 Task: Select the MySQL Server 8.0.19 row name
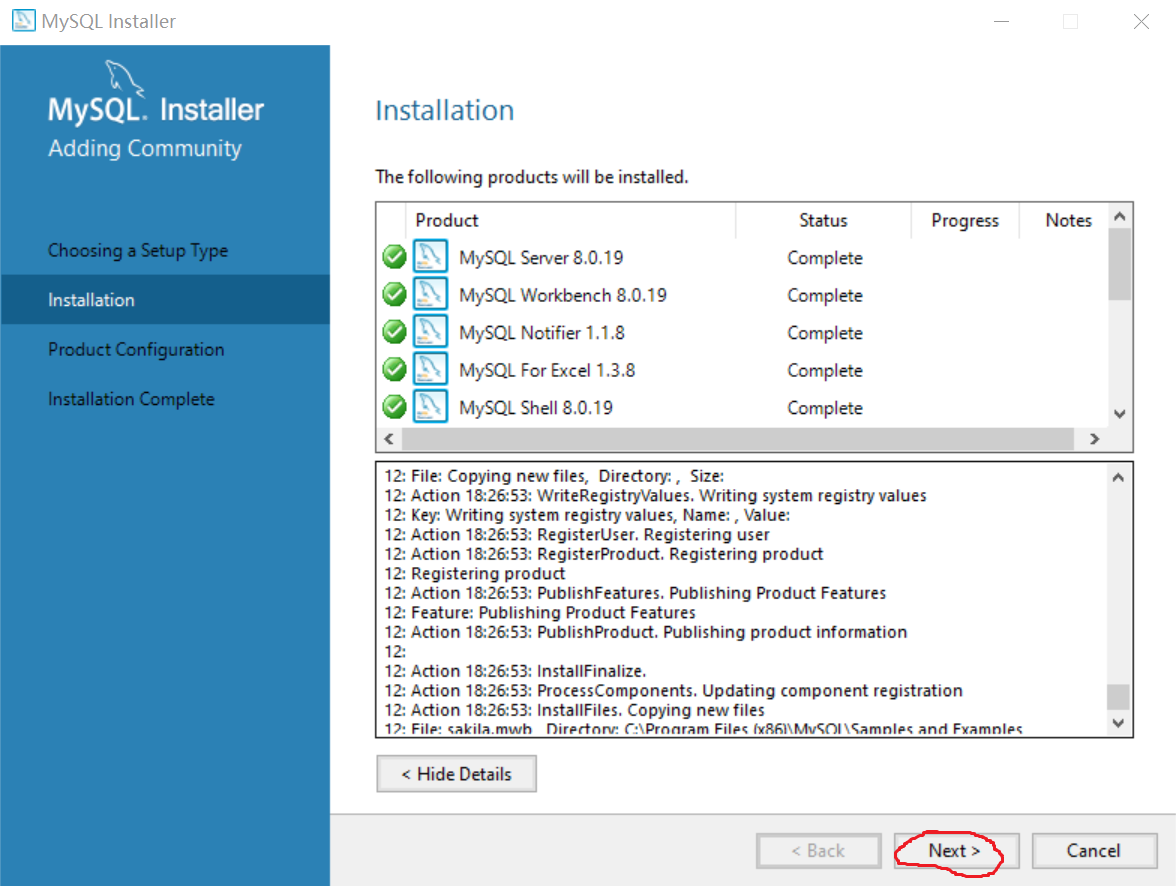pos(541,258)
